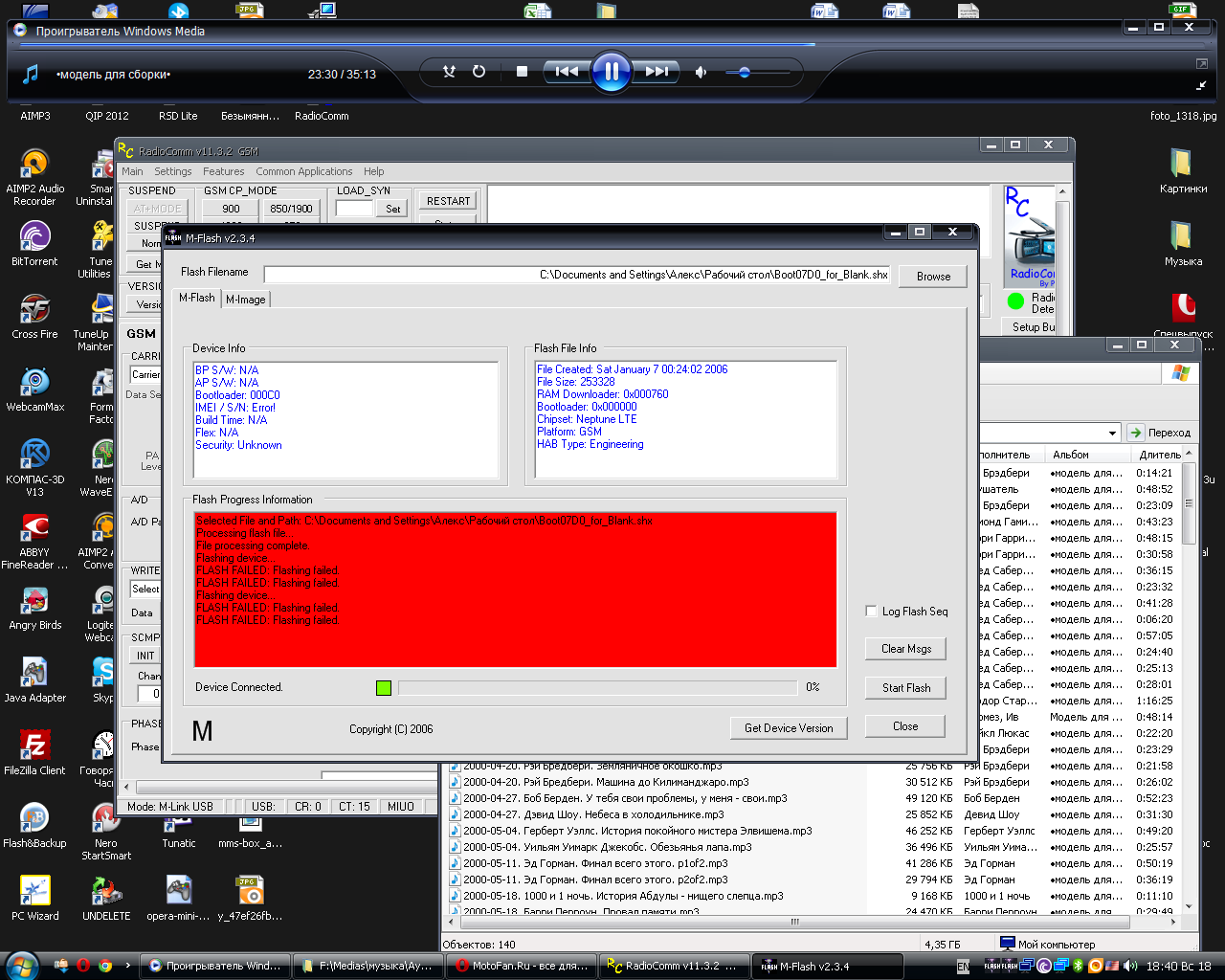The height and width of the screenshot is (980, 1225).
Task: Click Browse for flash file
Action: click(x=933, y=276)
